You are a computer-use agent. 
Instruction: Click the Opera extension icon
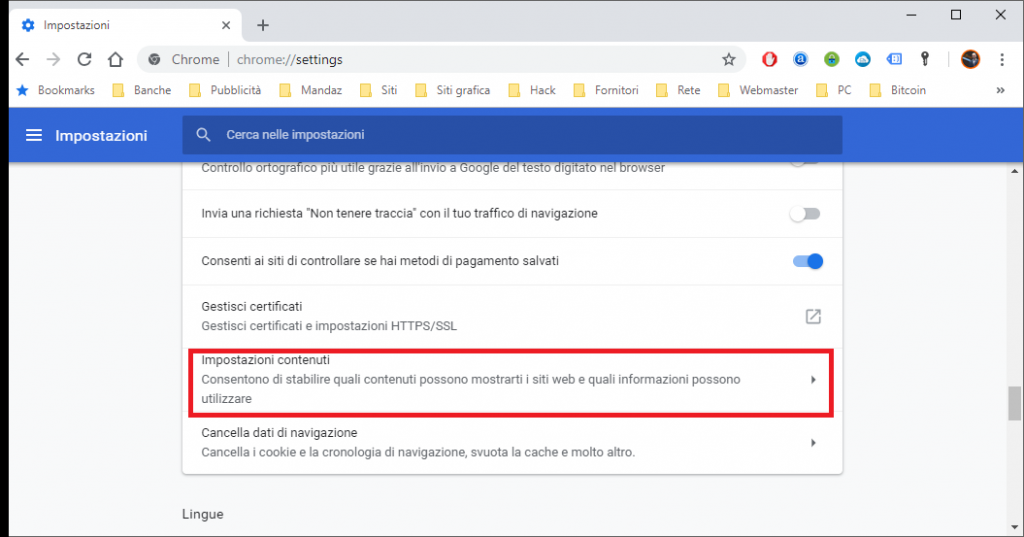[x=769, y=59]
